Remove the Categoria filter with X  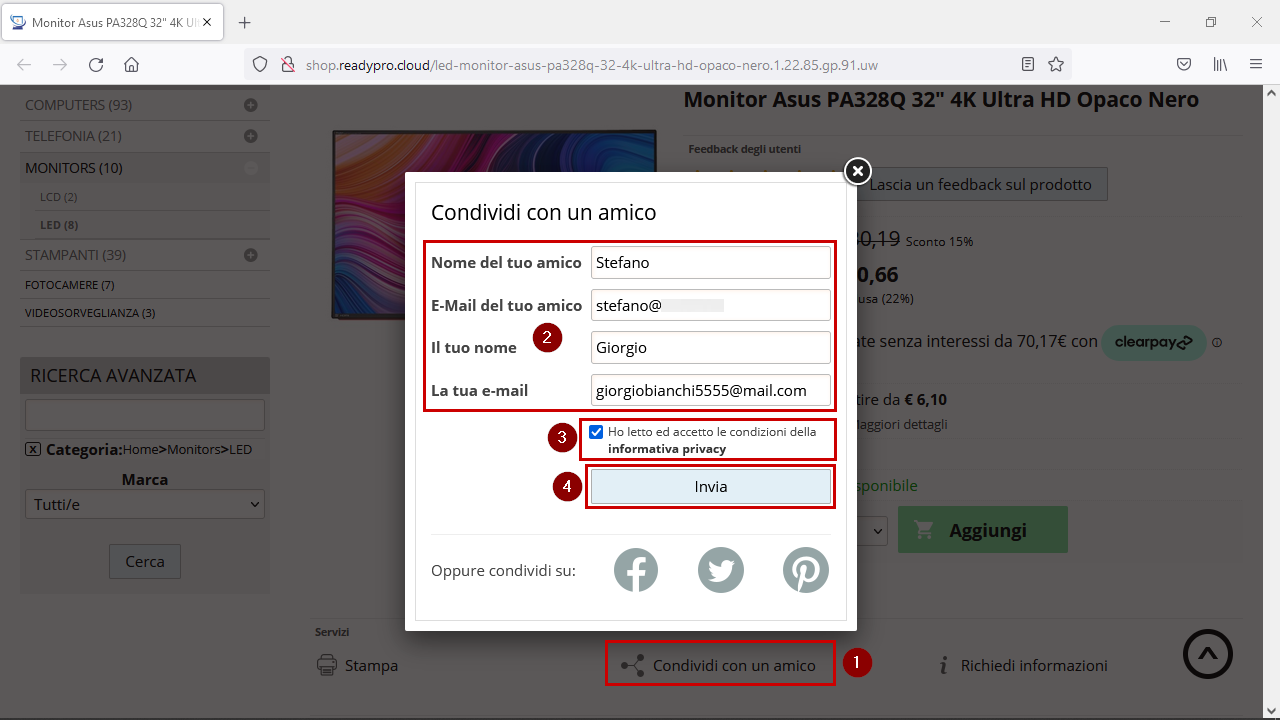click(33, 449)
